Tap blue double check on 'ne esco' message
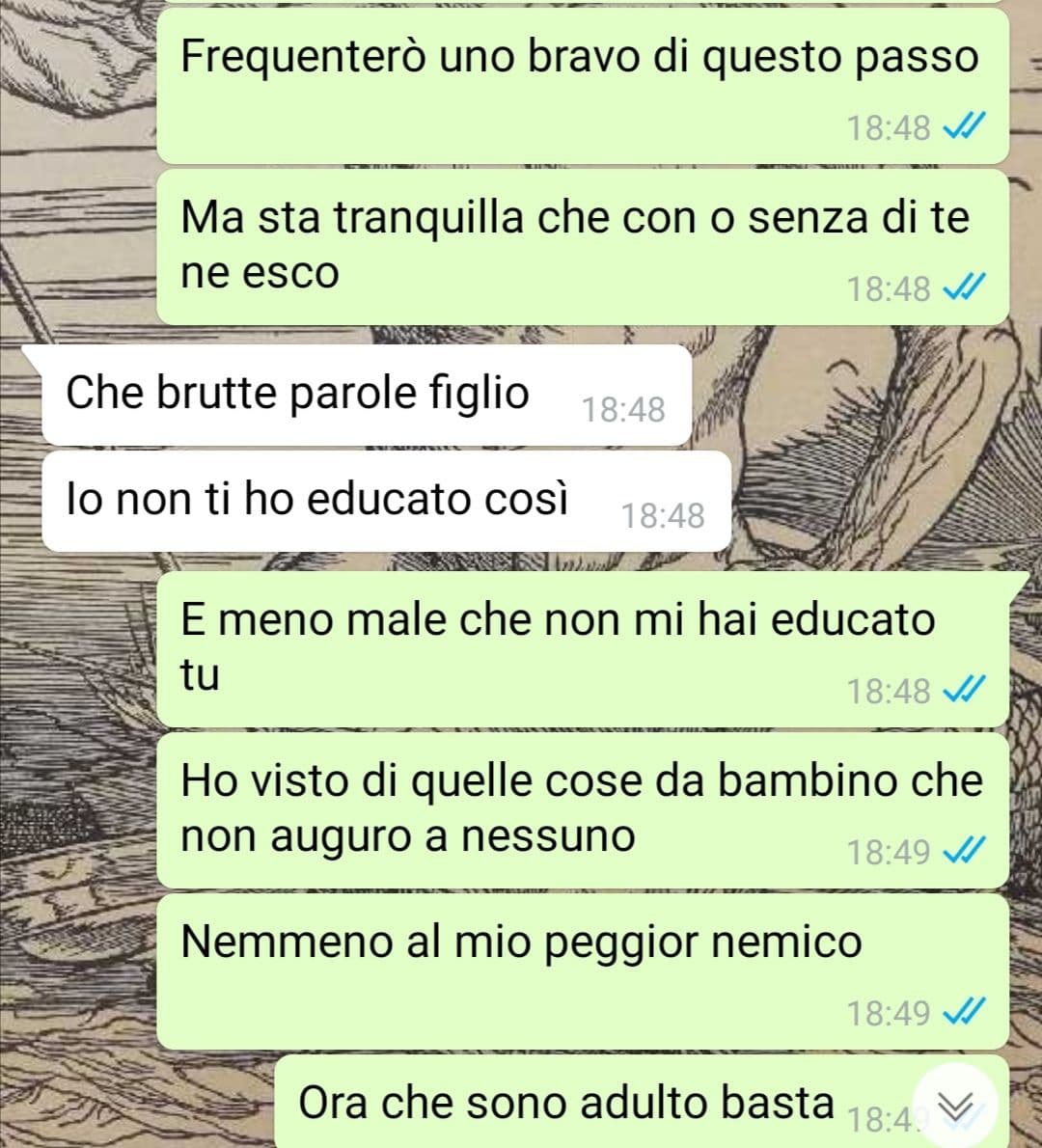 coord(964,287)
